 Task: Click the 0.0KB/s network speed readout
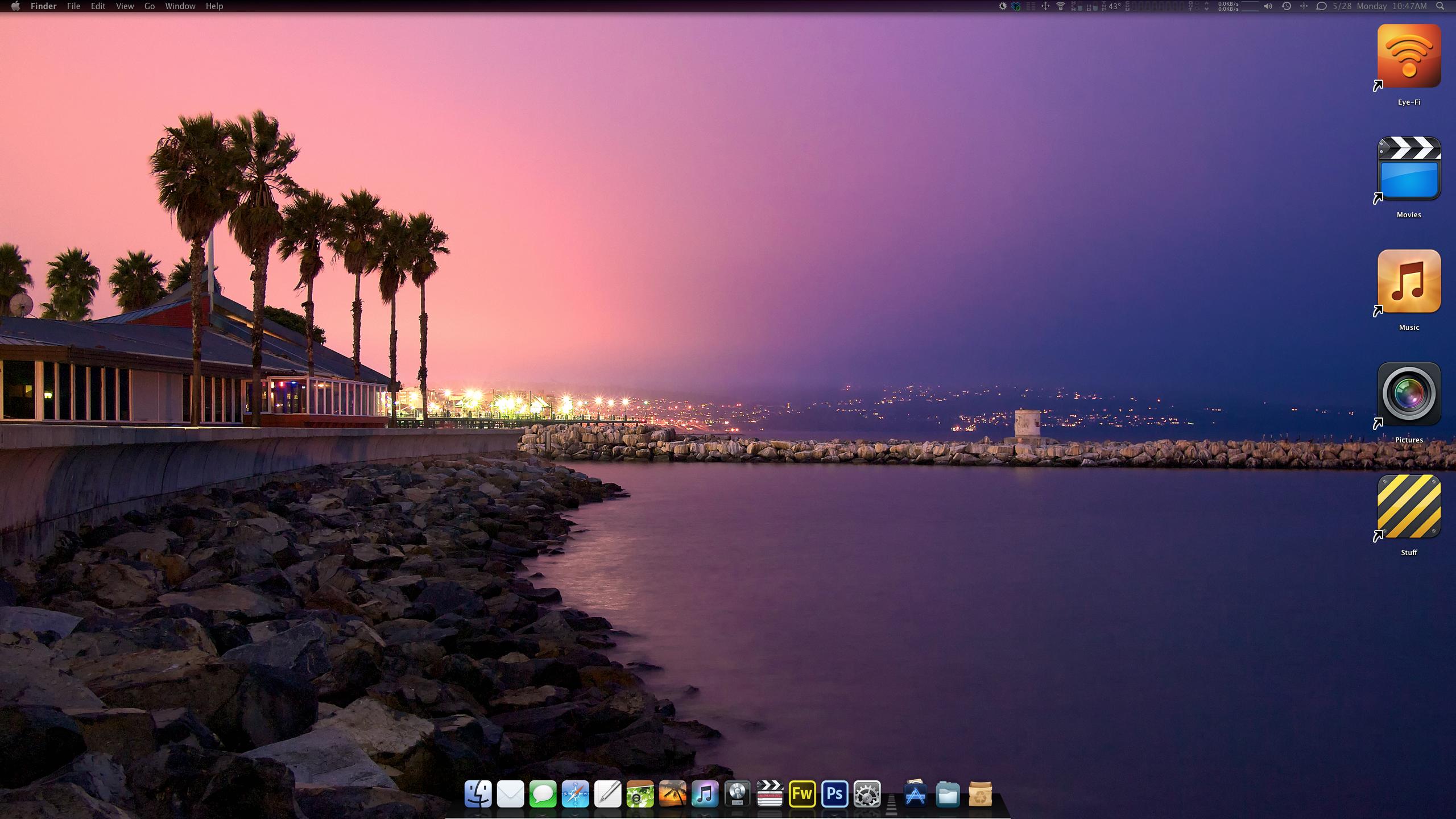point(1228,6)
